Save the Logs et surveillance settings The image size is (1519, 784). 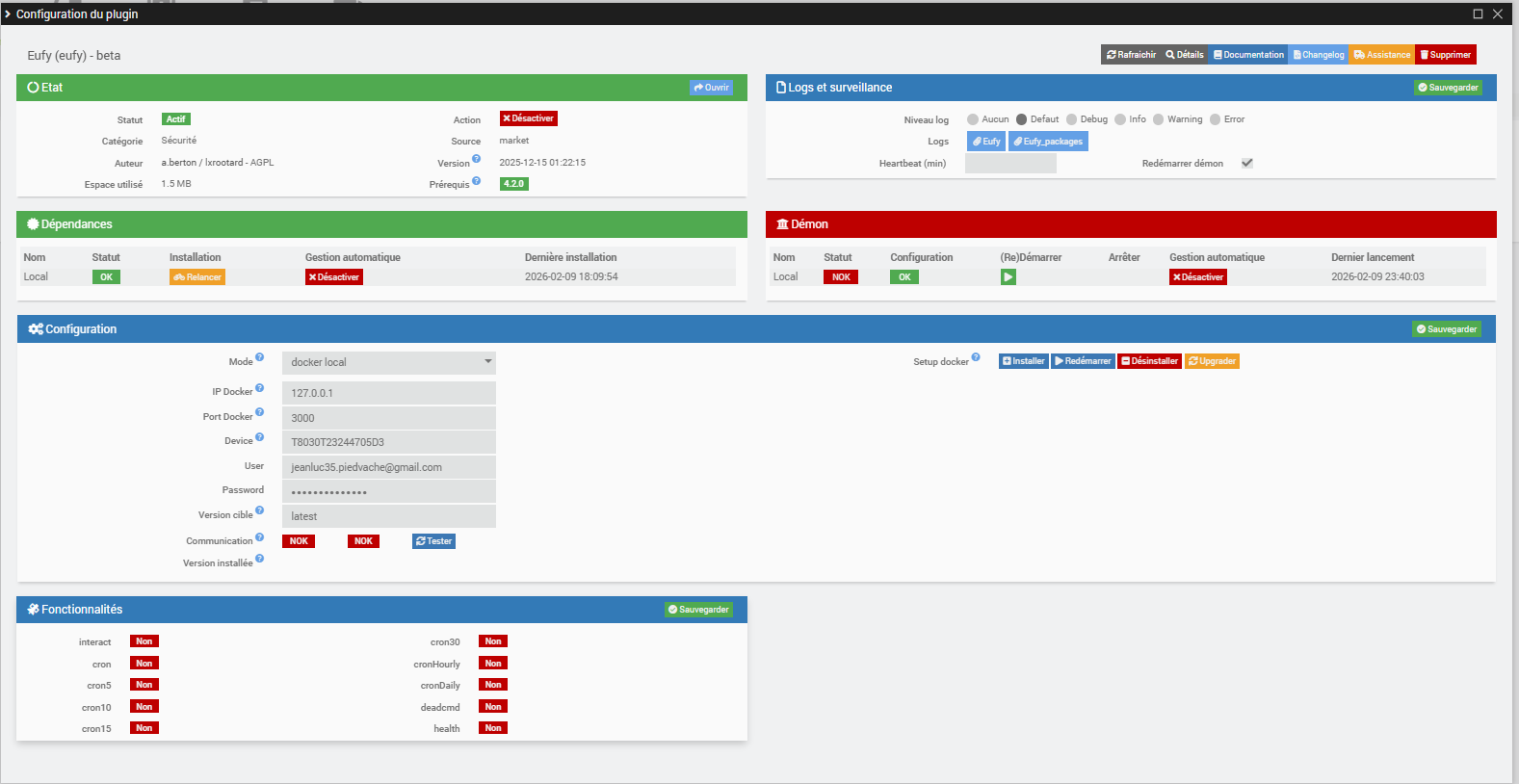pyautogui.click(x=1449, y=88)
